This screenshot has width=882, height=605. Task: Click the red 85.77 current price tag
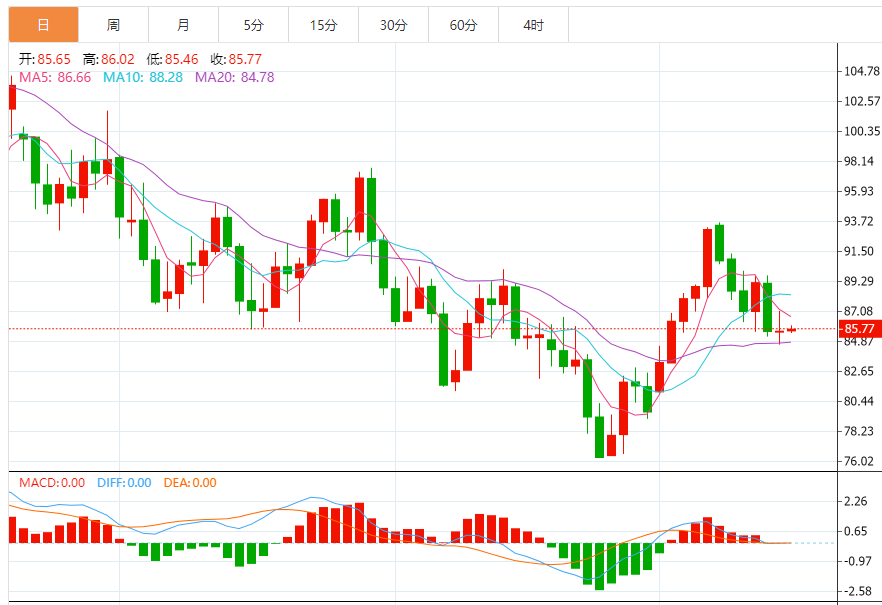click(858, 328)
